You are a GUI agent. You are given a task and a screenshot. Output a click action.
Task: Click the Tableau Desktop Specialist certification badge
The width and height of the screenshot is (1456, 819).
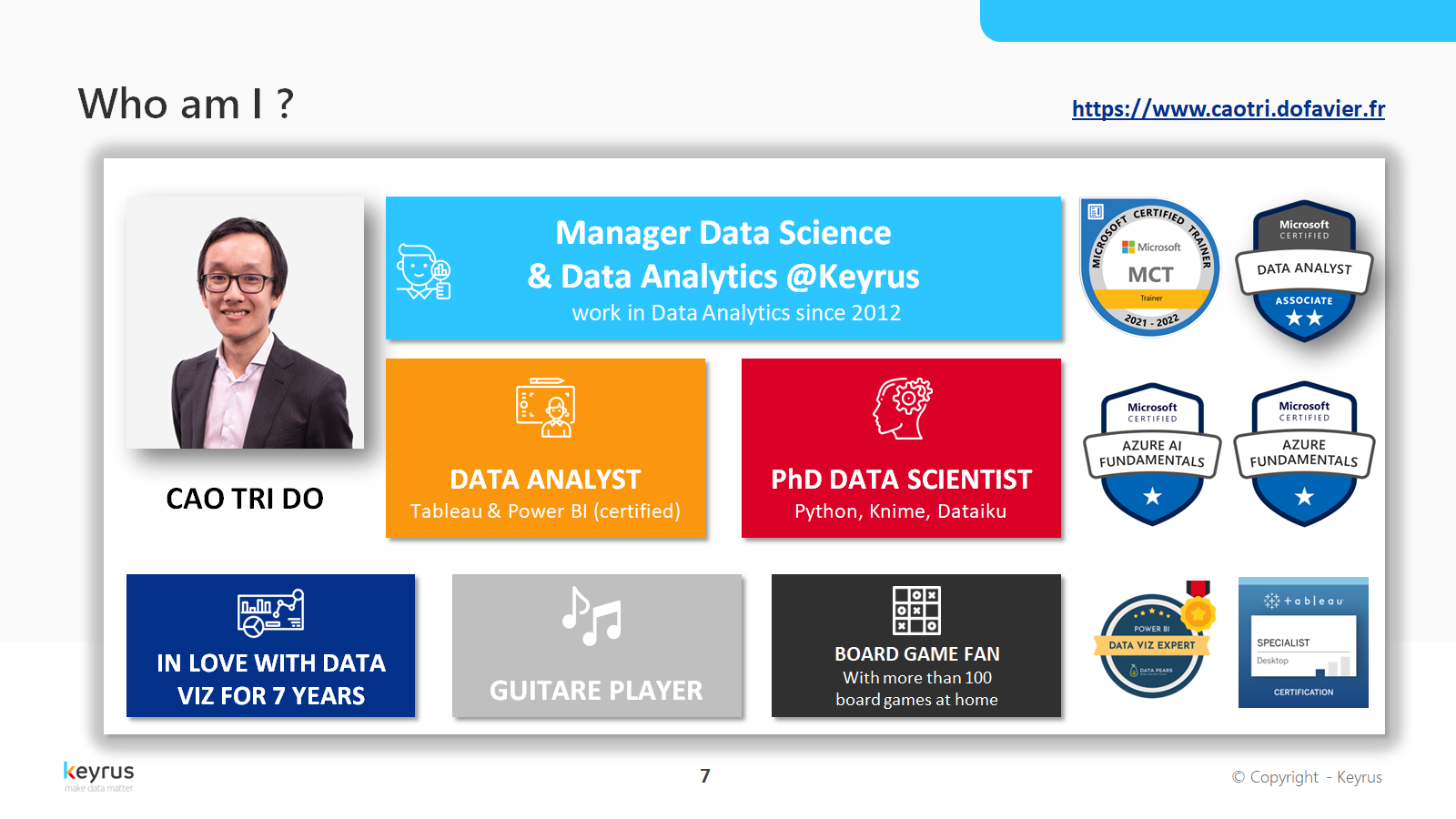(1303, 642)
